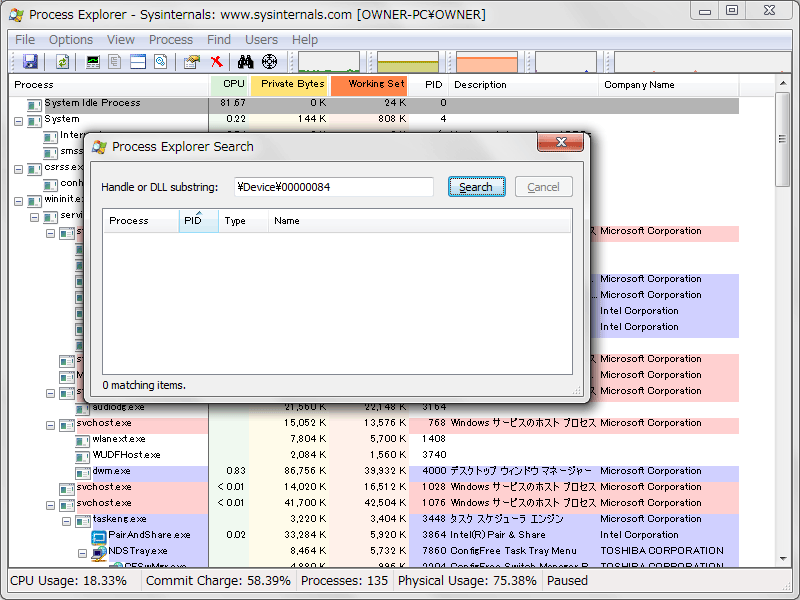Image resolution: width=800 pixels, height=600 pixels.
Task: Click the Save floppy disk toolbar icon
Action: click(x=30, y=62)
